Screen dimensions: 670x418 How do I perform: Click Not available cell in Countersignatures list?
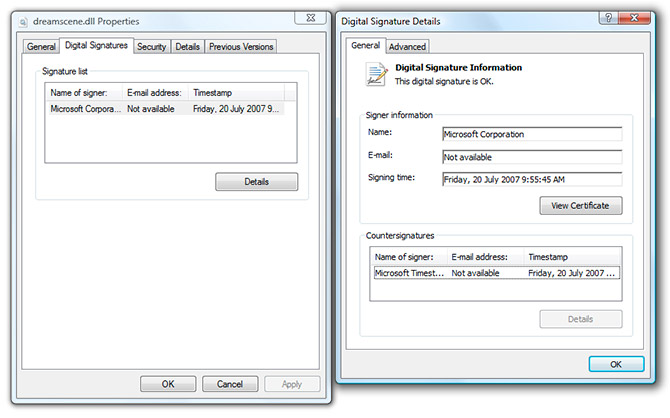click(x=475, y=273)
